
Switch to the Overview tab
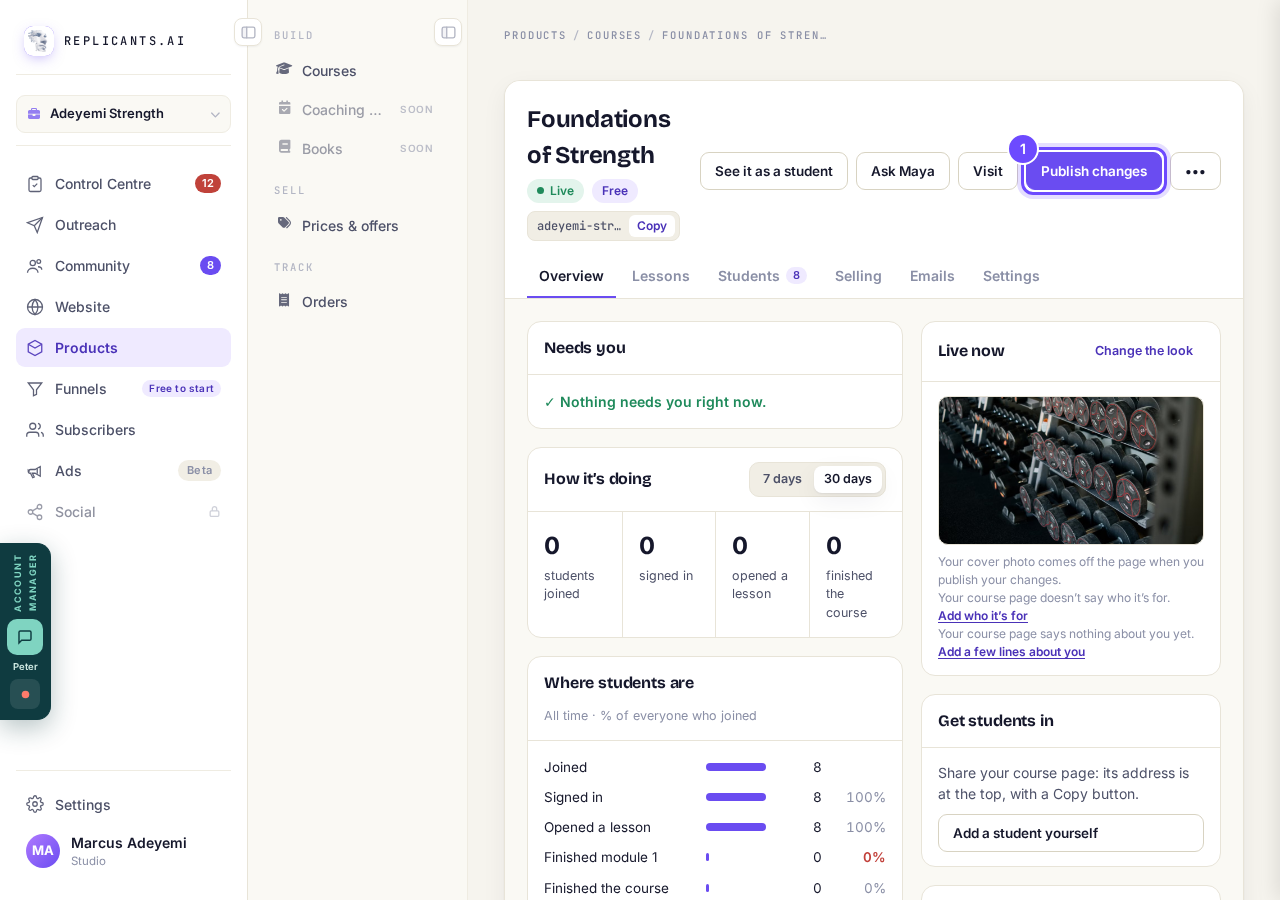coord(571,276)
